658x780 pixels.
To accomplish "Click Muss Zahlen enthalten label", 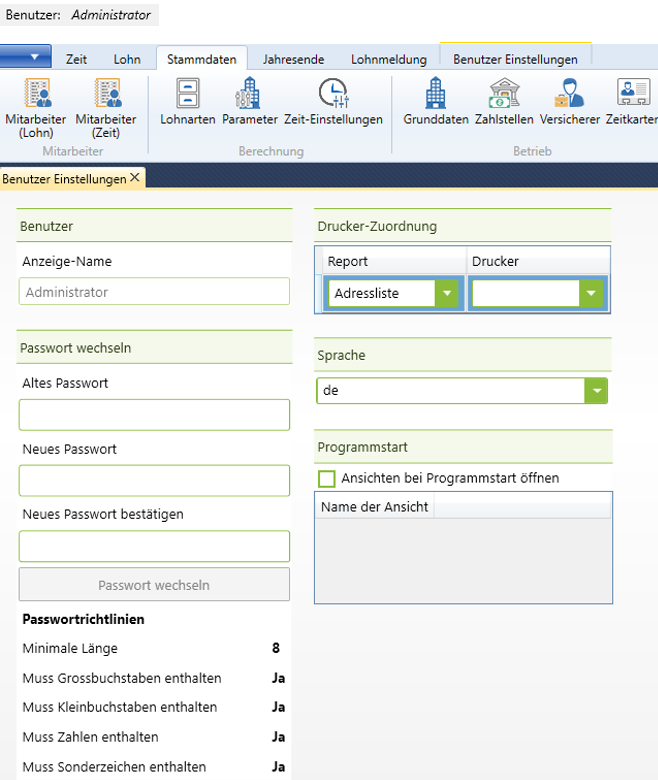I will coord(91,737).
